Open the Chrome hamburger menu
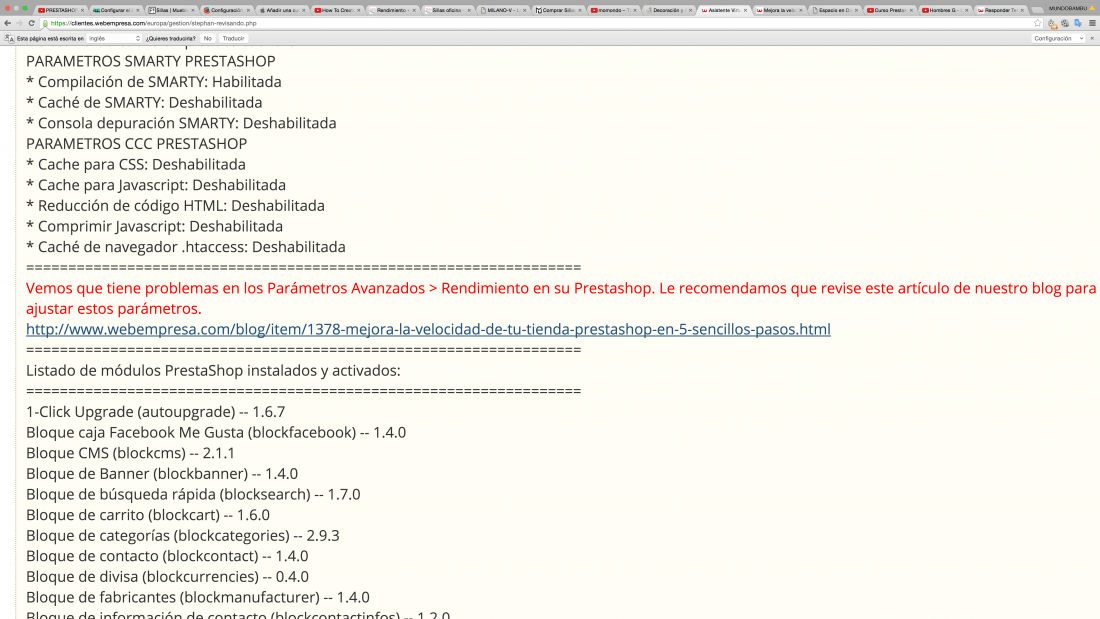Screen dimensions: 1100x619 [x=1092, y=23]
